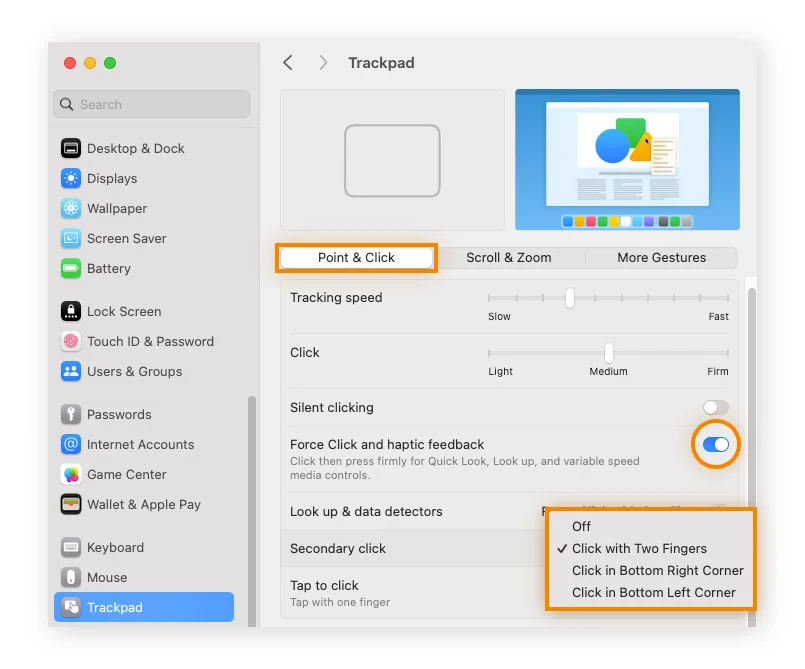Go back with the left chevron
The height and width of the screenshot is (669, 805).
coord(288,63)
